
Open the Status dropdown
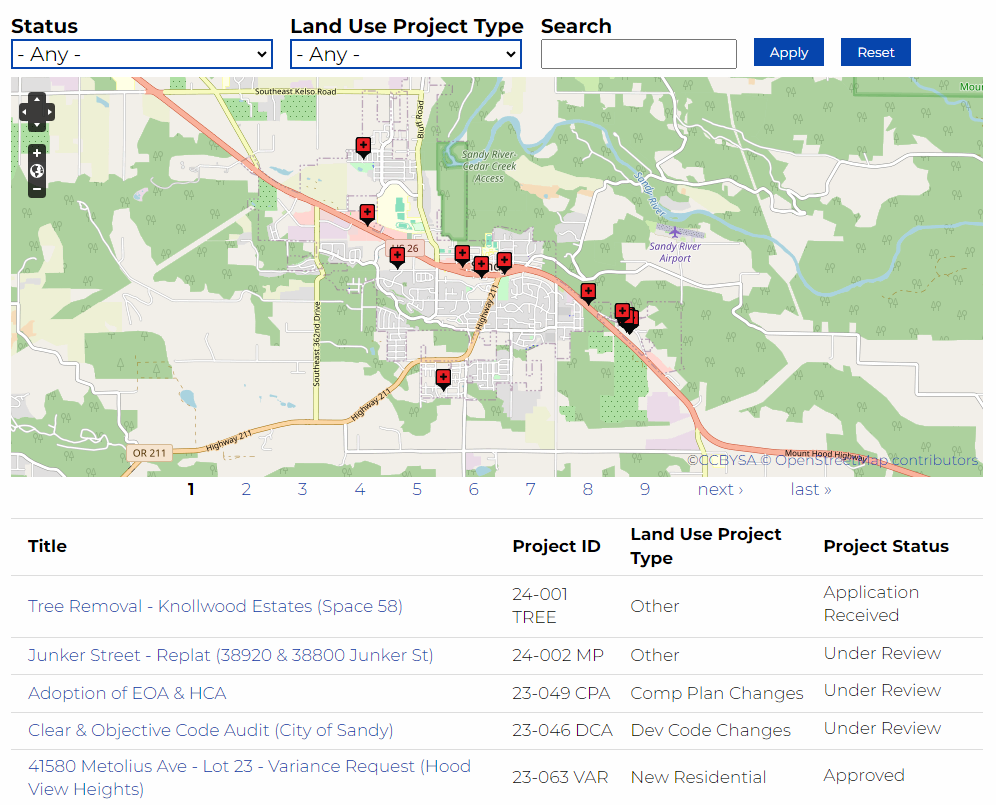(x=141, y=54)
